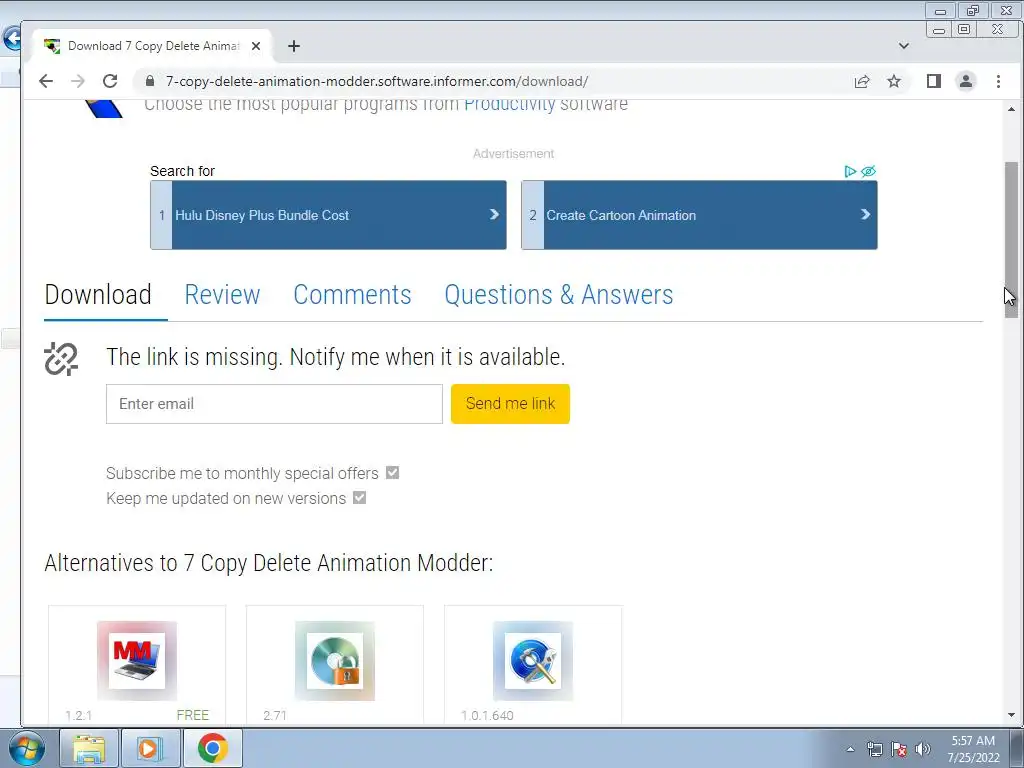
Task: Click the background window's back button
Action: [x=10, y=39]
